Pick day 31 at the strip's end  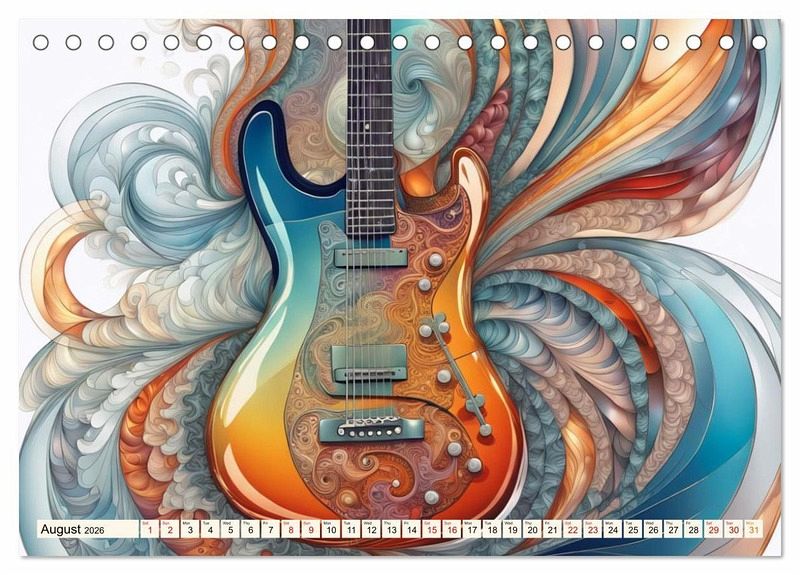[753, 529]
